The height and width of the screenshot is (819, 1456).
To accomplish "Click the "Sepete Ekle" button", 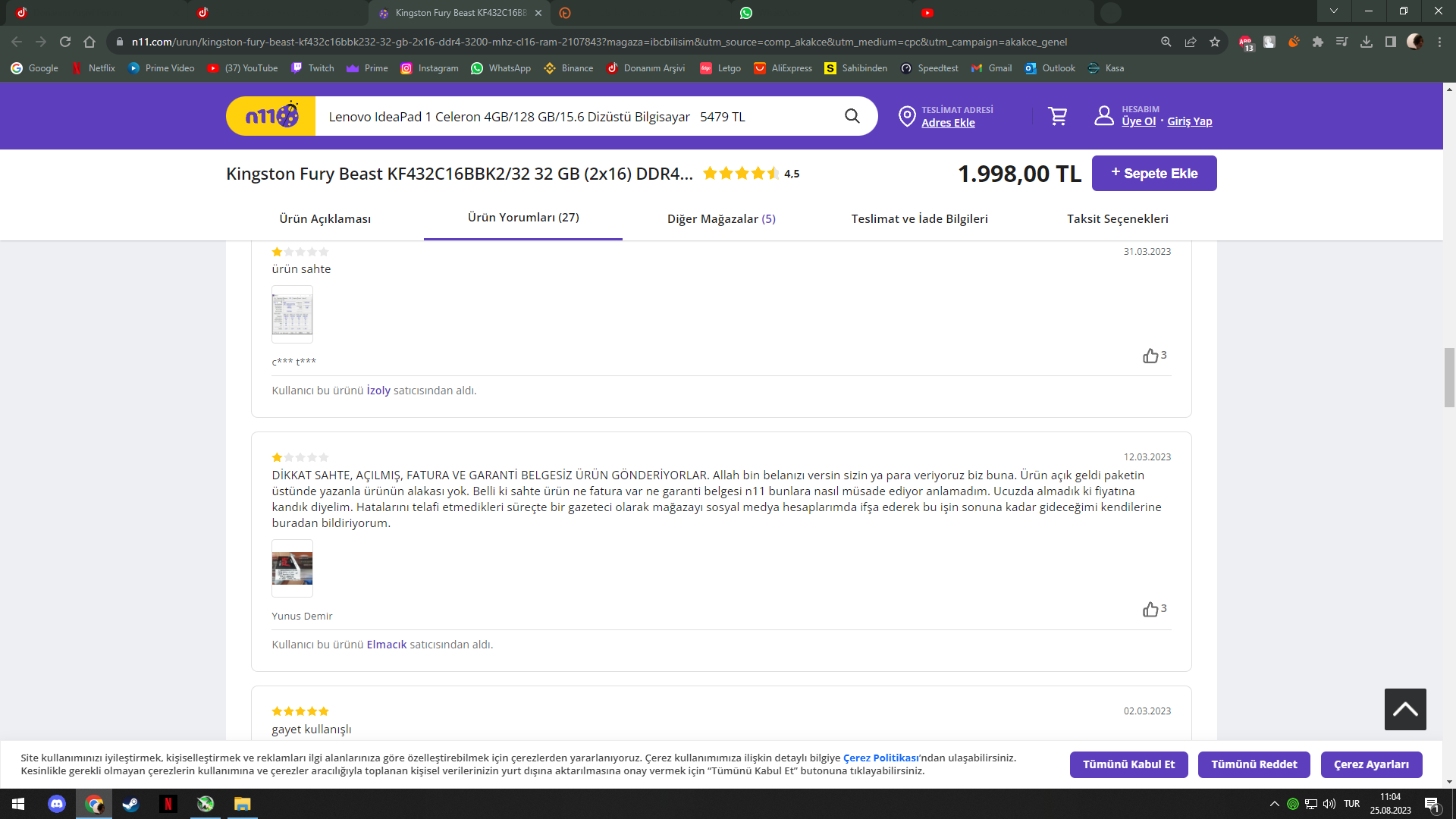I will 1153,173.
